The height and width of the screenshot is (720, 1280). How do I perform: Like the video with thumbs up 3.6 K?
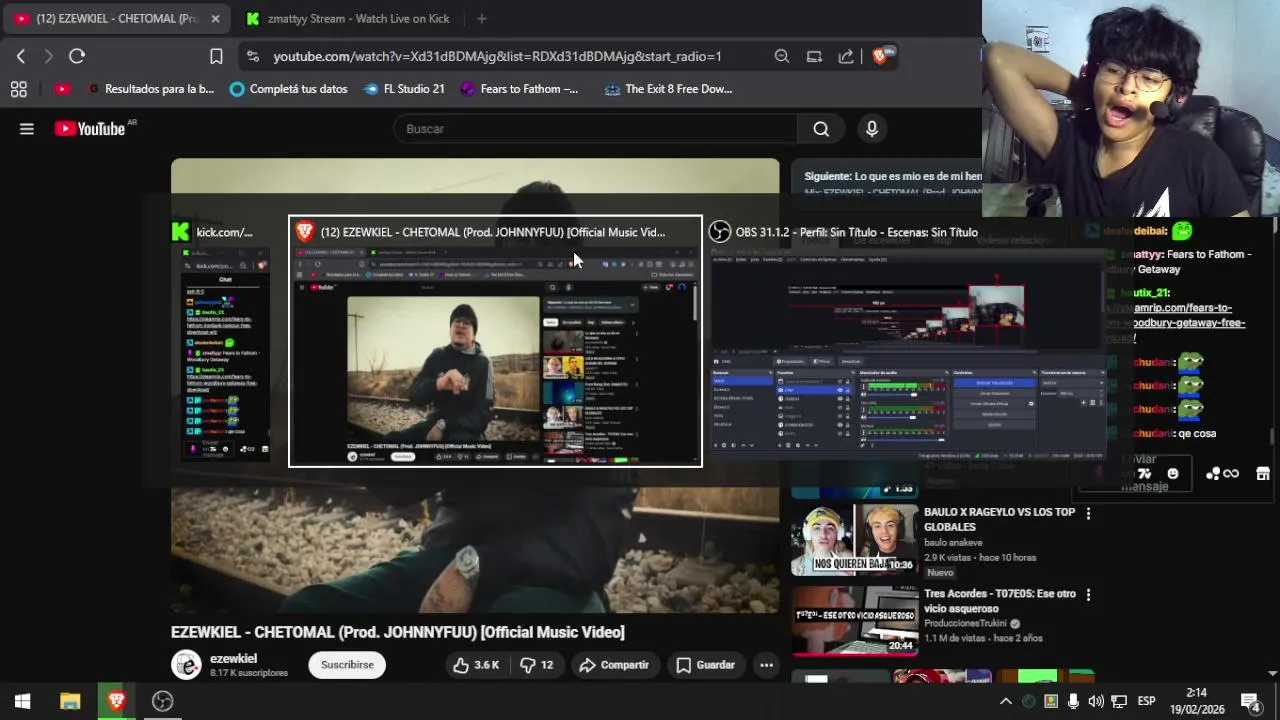[x=475, y=665]
